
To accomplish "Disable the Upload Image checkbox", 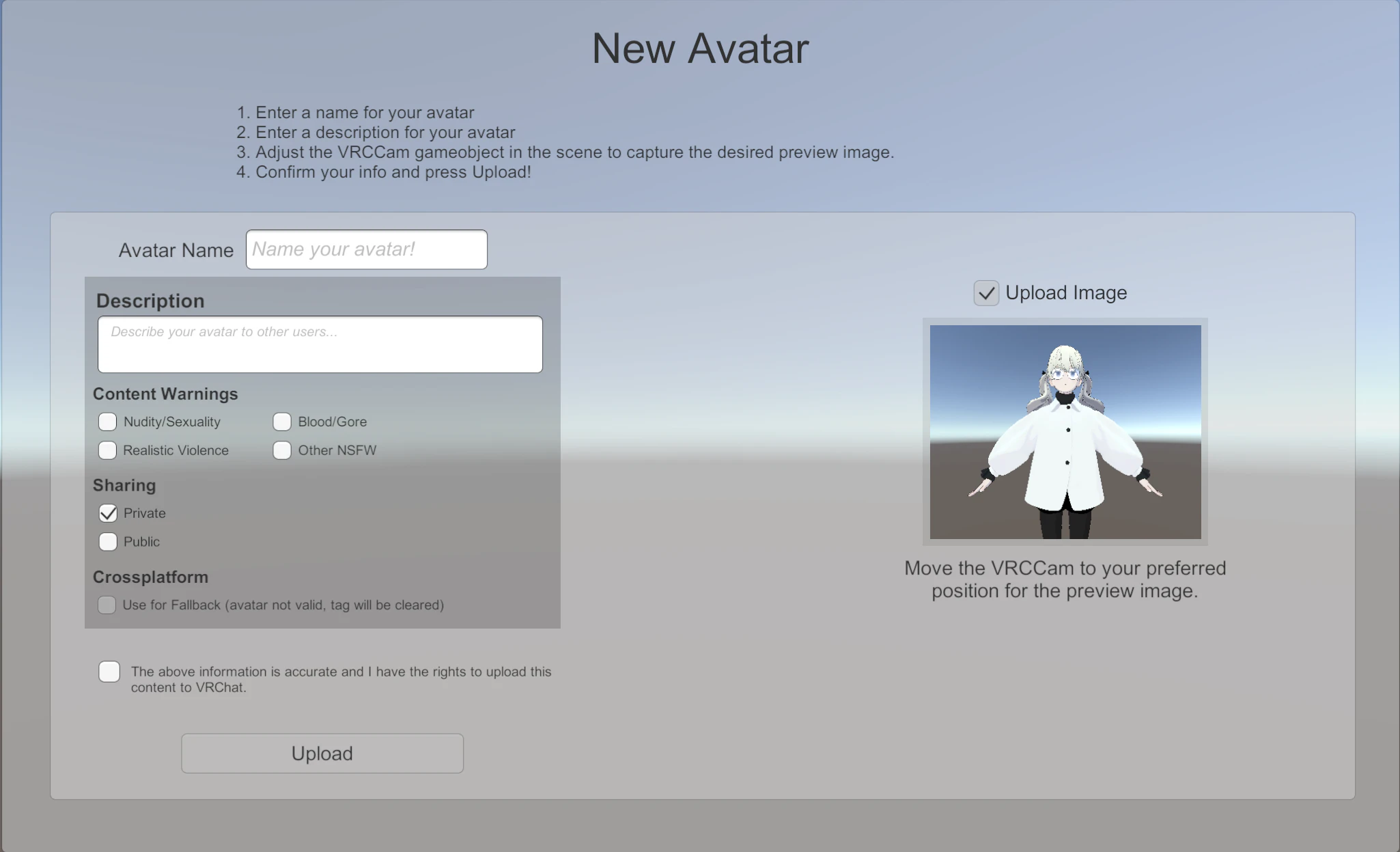I will tap(986, 293).
